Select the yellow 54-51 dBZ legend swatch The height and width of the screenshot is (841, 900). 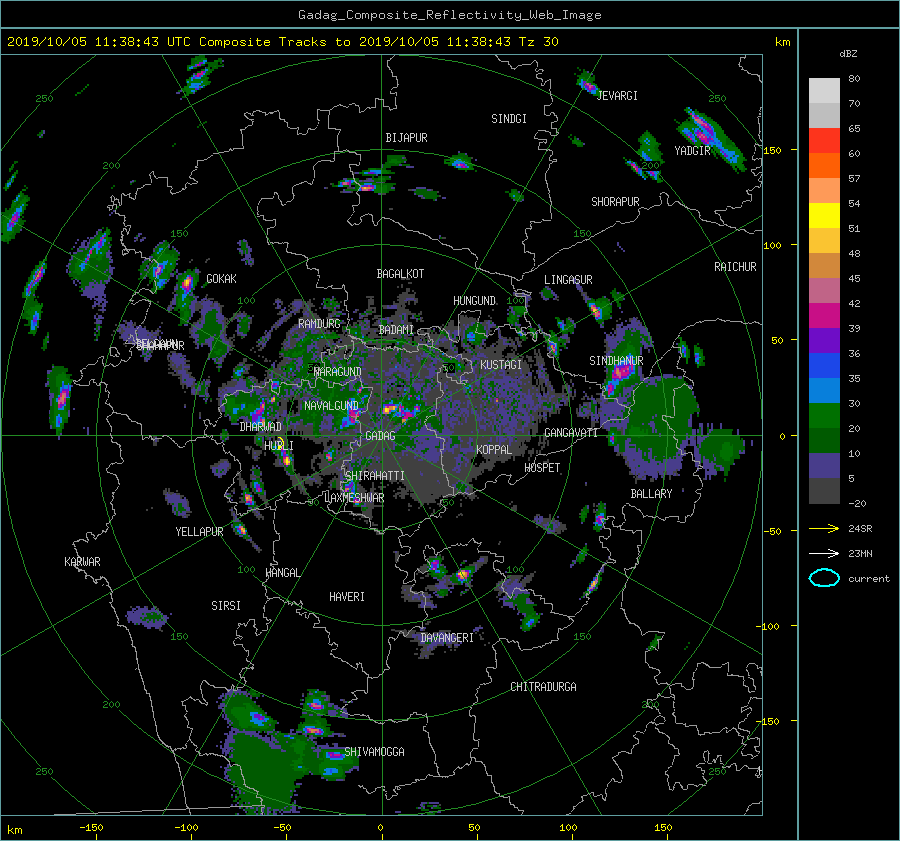click(x=824, y=216)
